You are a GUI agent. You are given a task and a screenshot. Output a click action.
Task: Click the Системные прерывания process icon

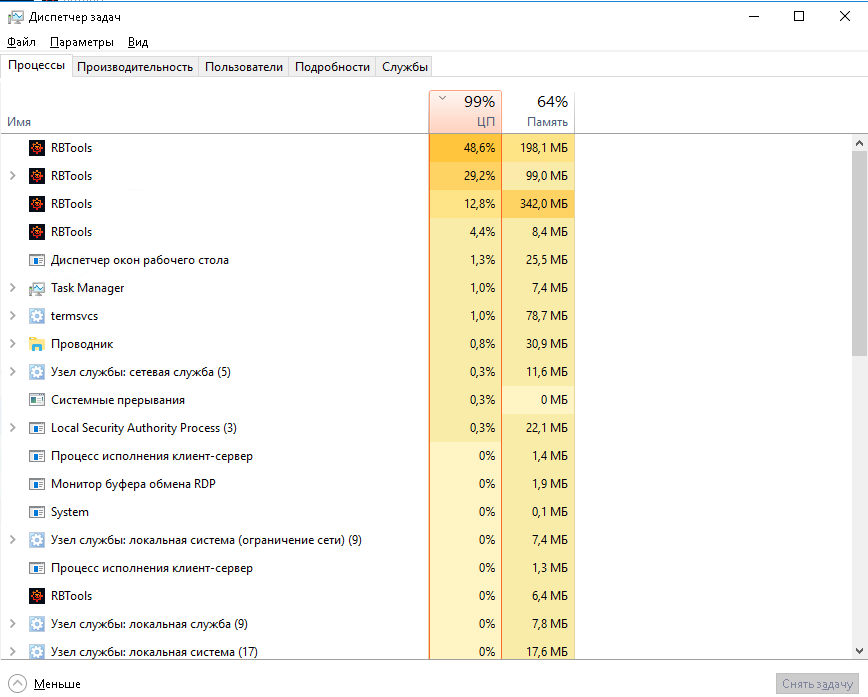tap(37, 400)
